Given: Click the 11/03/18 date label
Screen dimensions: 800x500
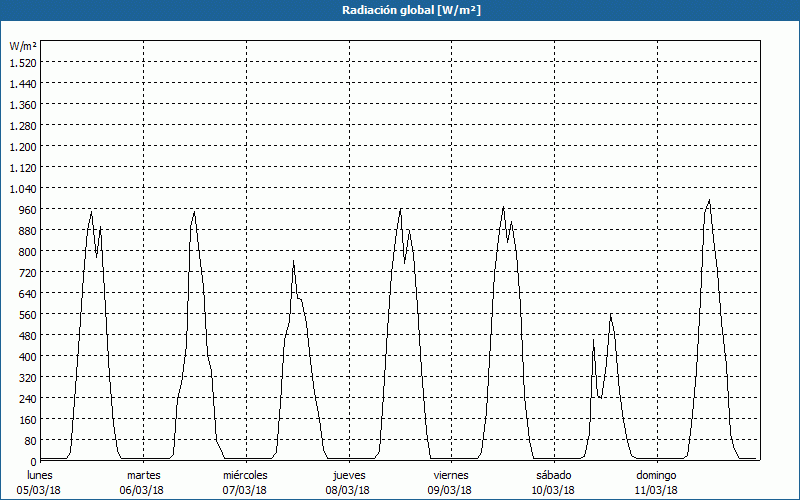Looking at the screenshot, I should click(x=656, y=490).
